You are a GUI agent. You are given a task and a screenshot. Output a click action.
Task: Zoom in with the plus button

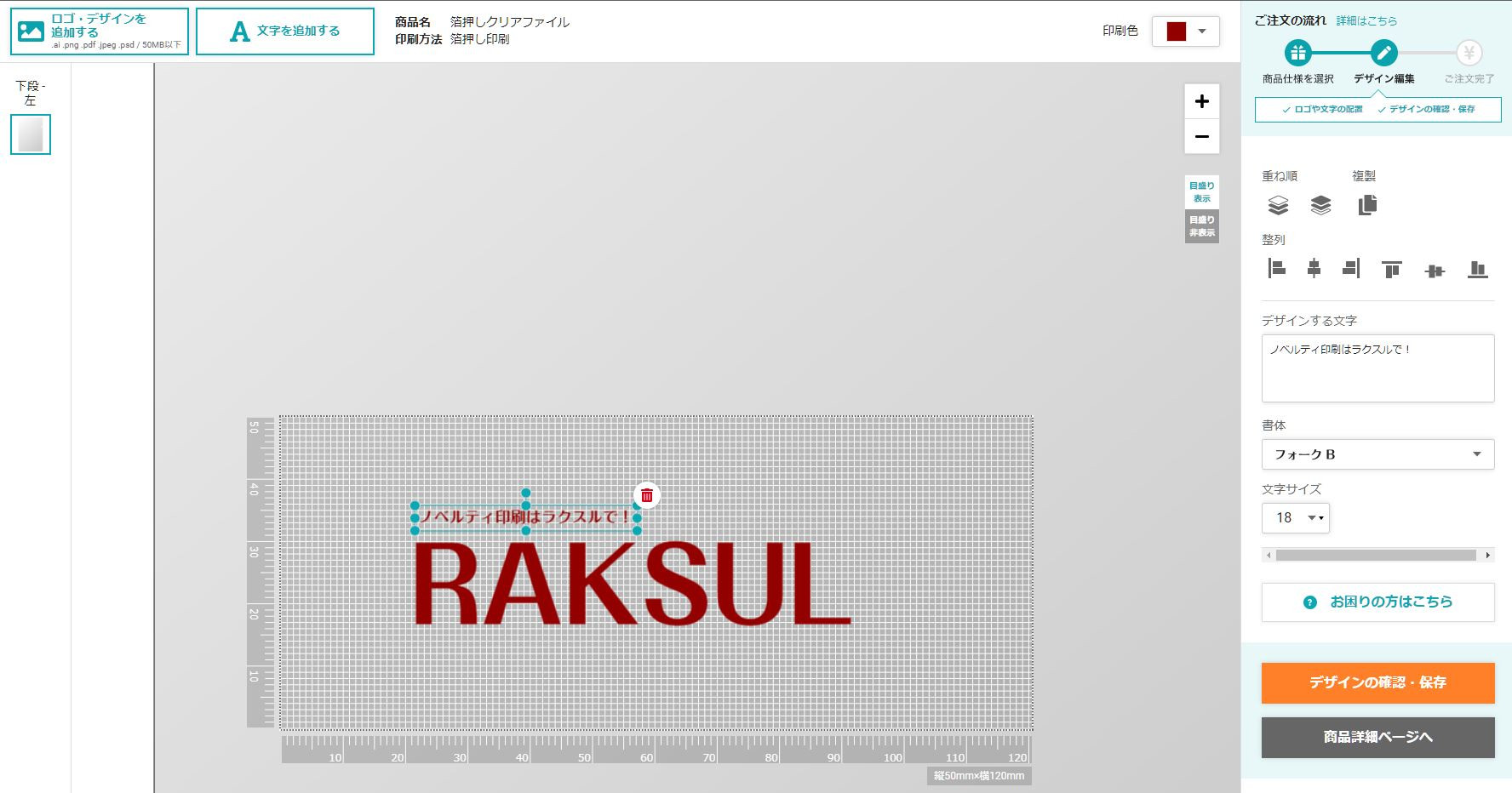point(1202,101)
